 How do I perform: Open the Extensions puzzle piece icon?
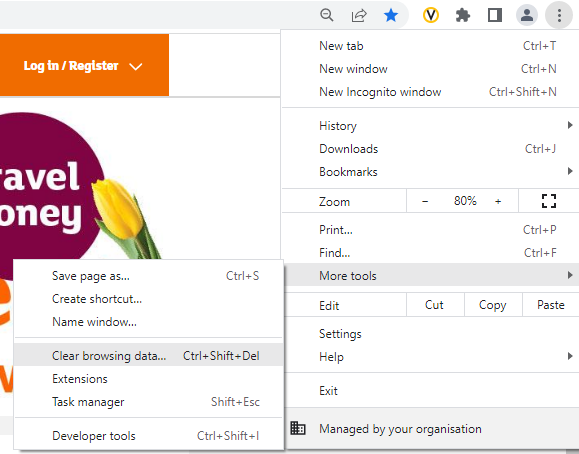coord(463,15)
